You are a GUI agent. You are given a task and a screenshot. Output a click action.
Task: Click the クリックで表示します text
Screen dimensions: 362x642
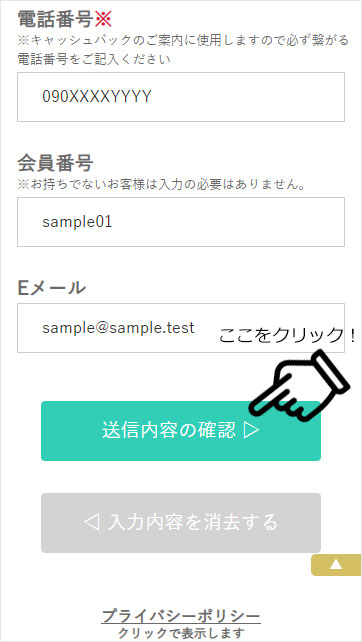click(x=181, y=633)
